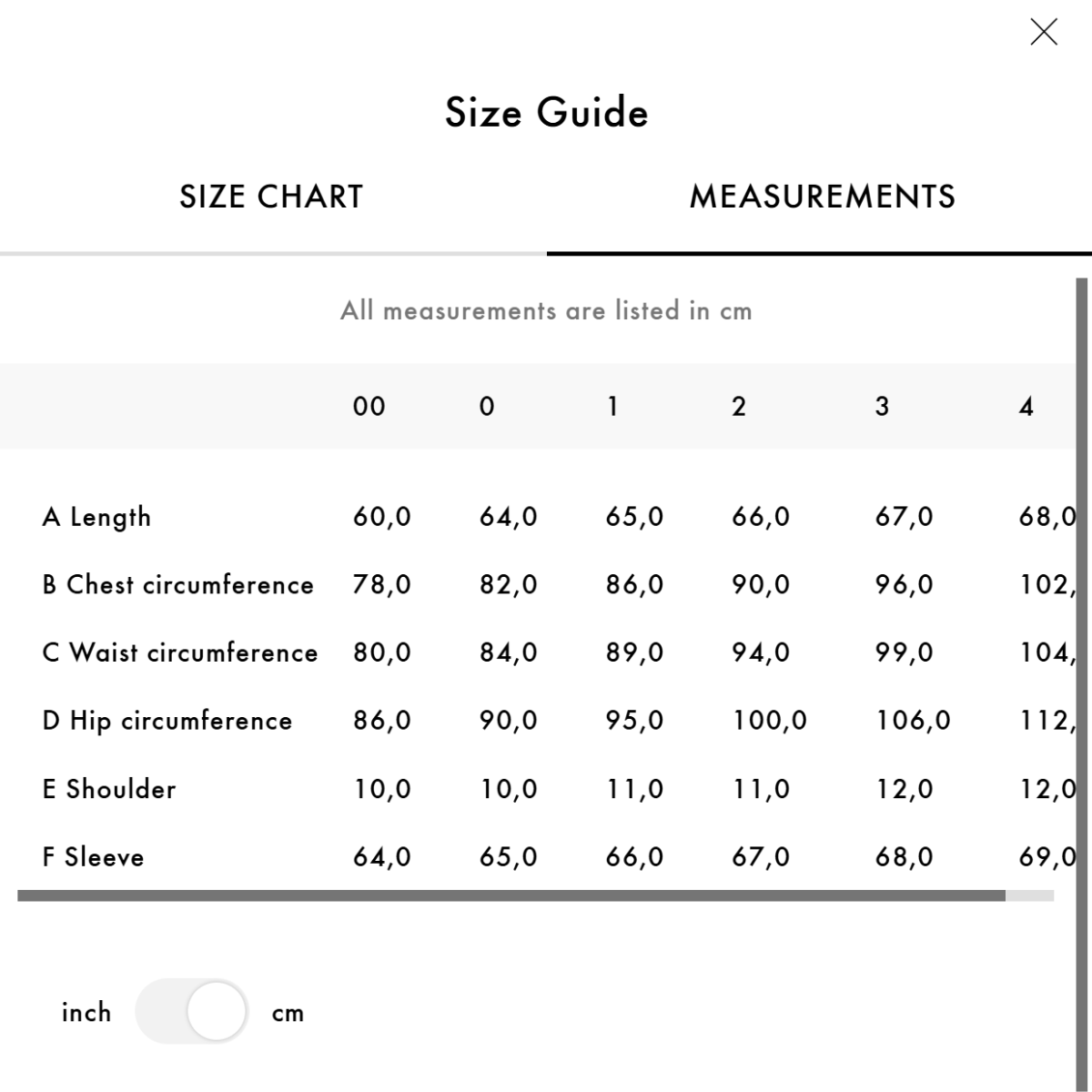Click the E Shoulder row label
The image size is (1092, 1092).
coord(109,789)
